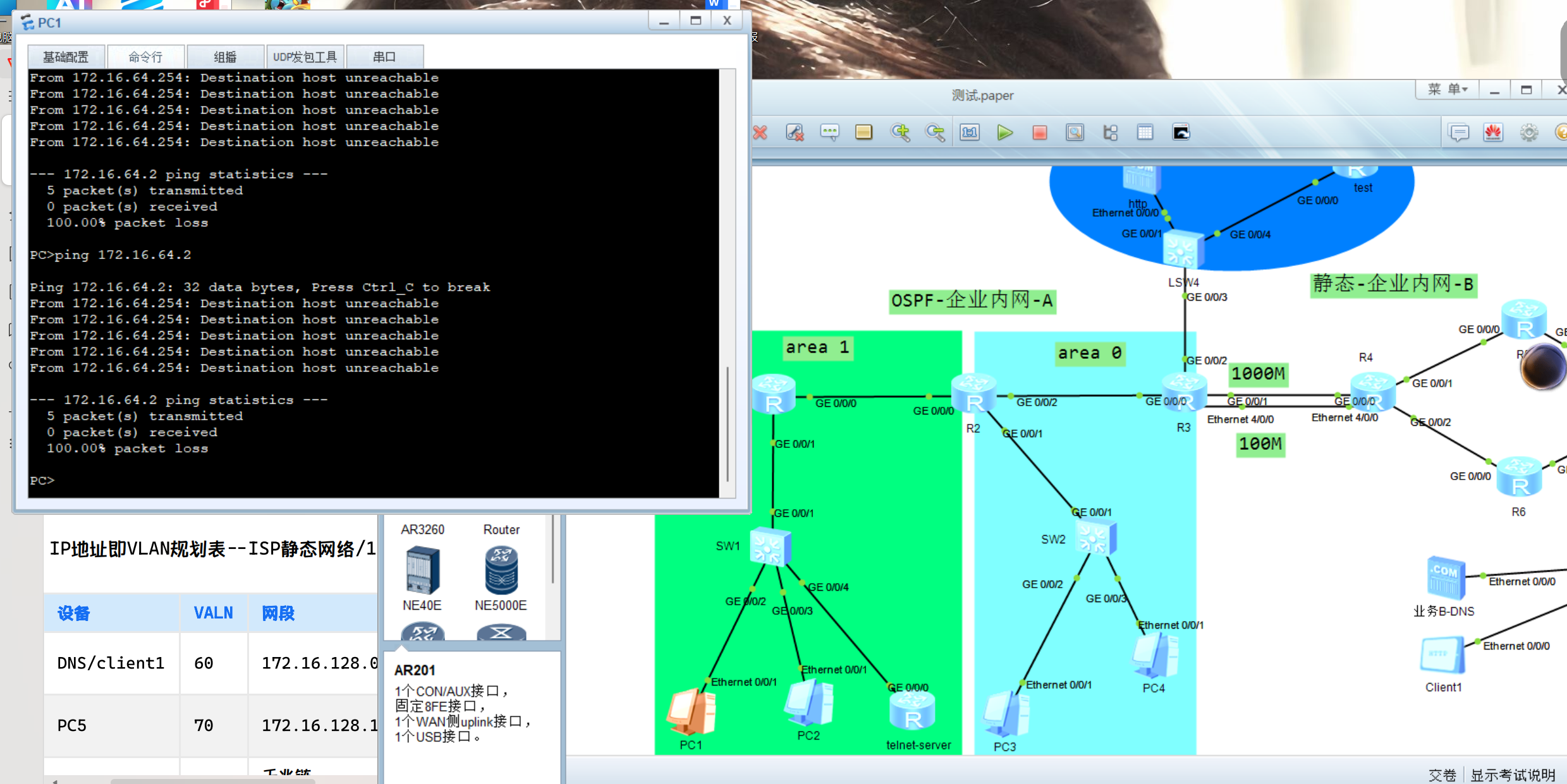Select the PC1 host icon in topology

pos(692,713)
